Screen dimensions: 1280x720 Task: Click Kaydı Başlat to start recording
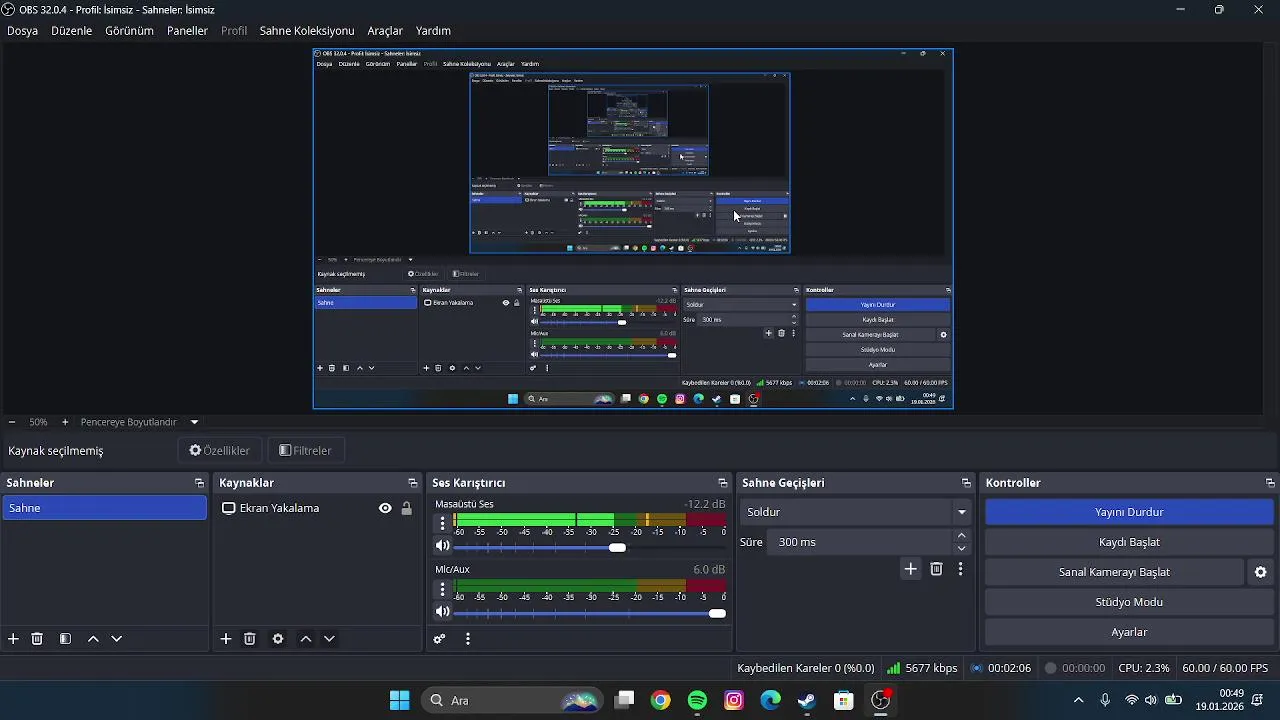coord(1129,542)
